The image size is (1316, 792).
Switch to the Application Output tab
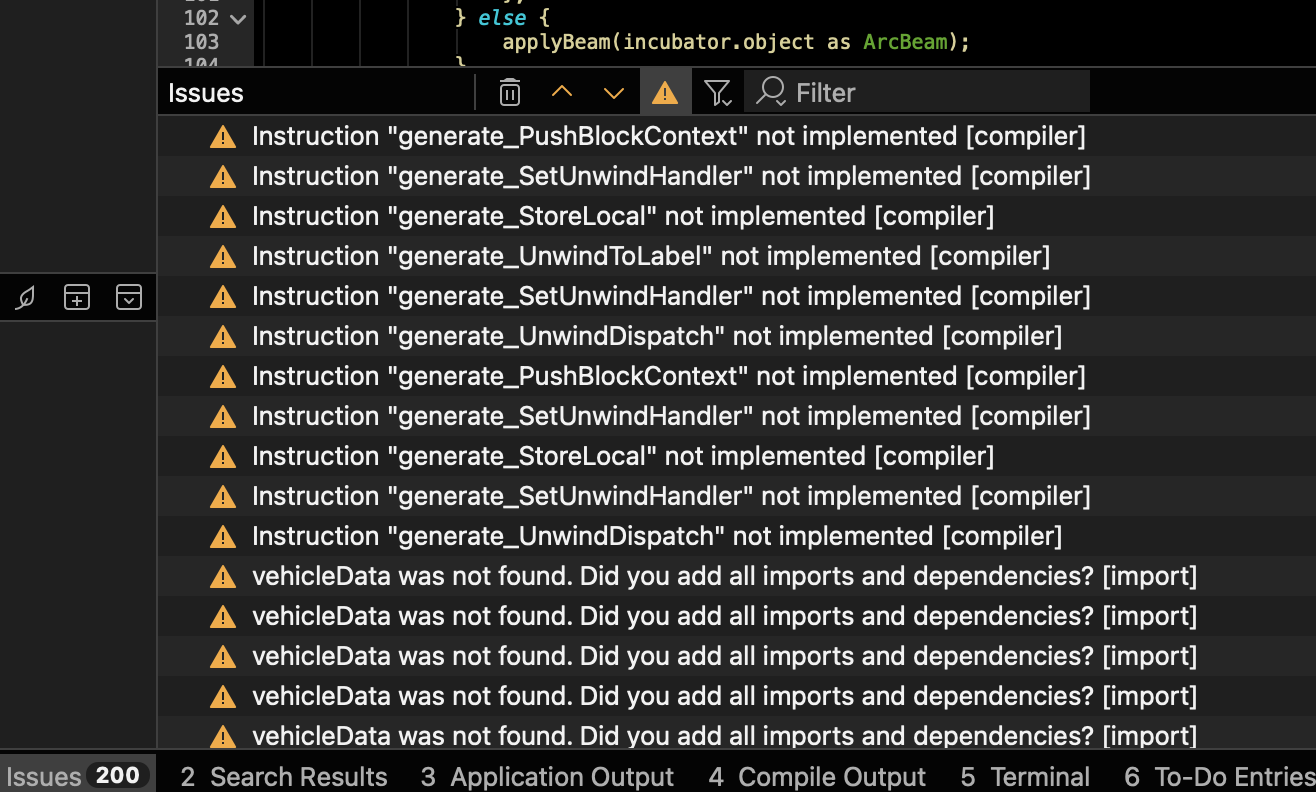(547, 777)
